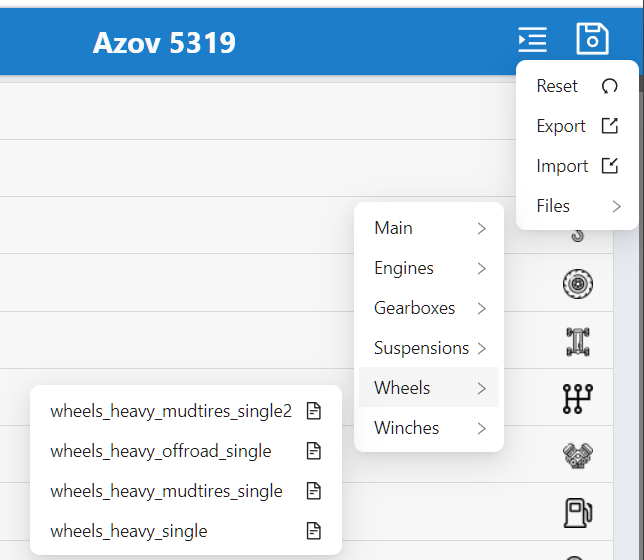Click the wheel tire sidebar icon
This screenshot has width=644, height=560.
[x=578, y=283]
